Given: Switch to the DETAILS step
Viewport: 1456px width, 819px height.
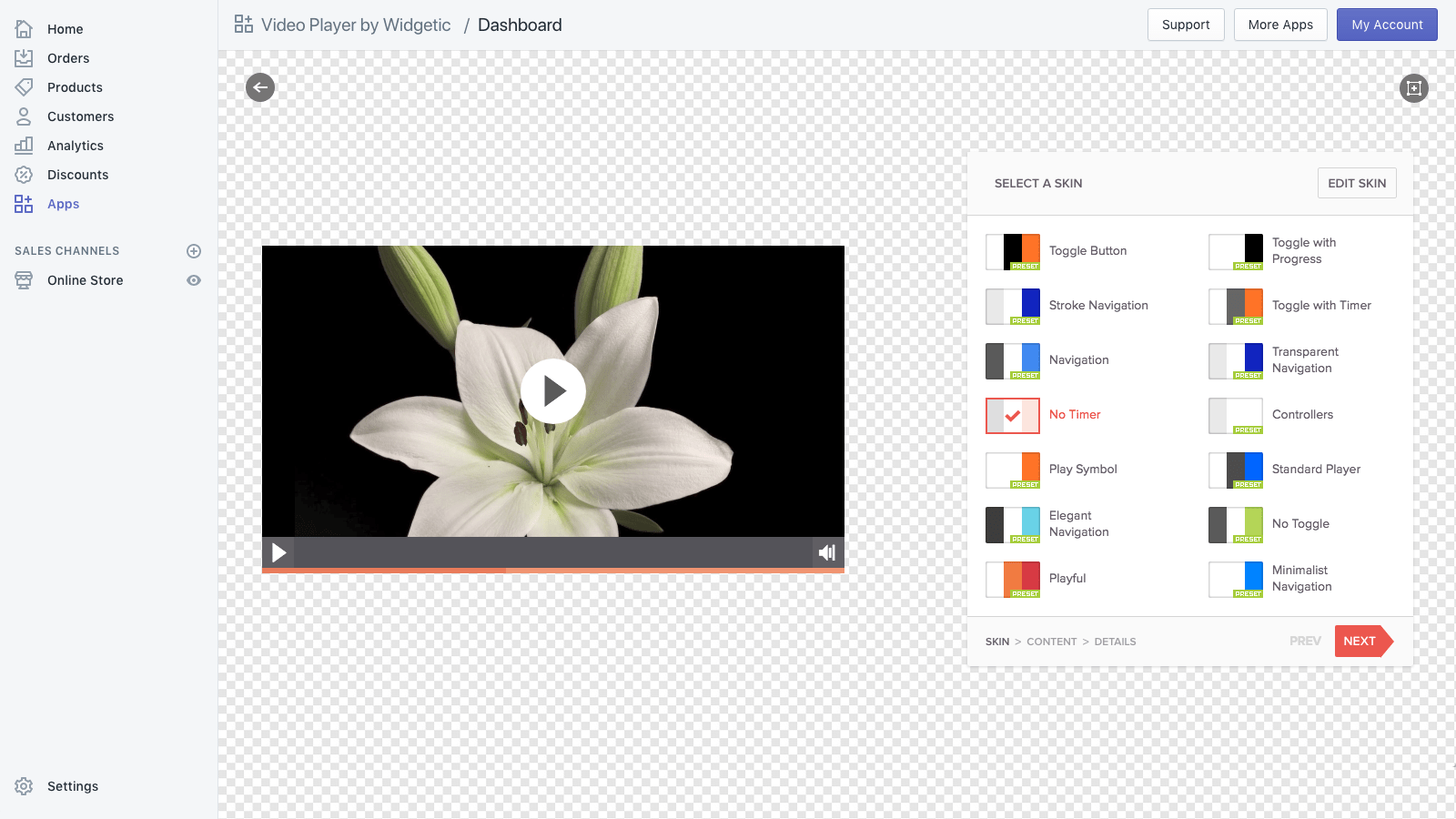Looking at the screenshot, I should coord(1115,642).
